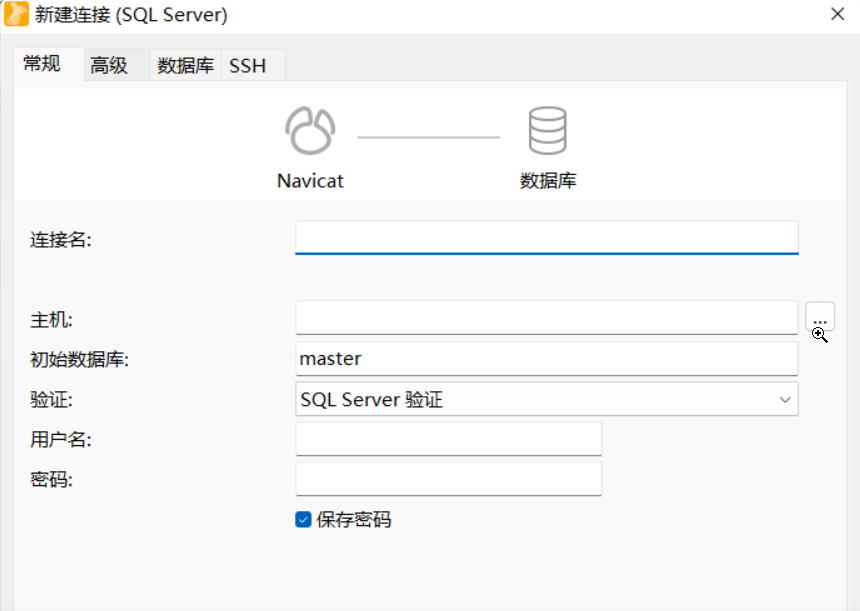This screenshot has width=860, height=611.
Task: Click the 主机 host input field
Action: point(547,318)
